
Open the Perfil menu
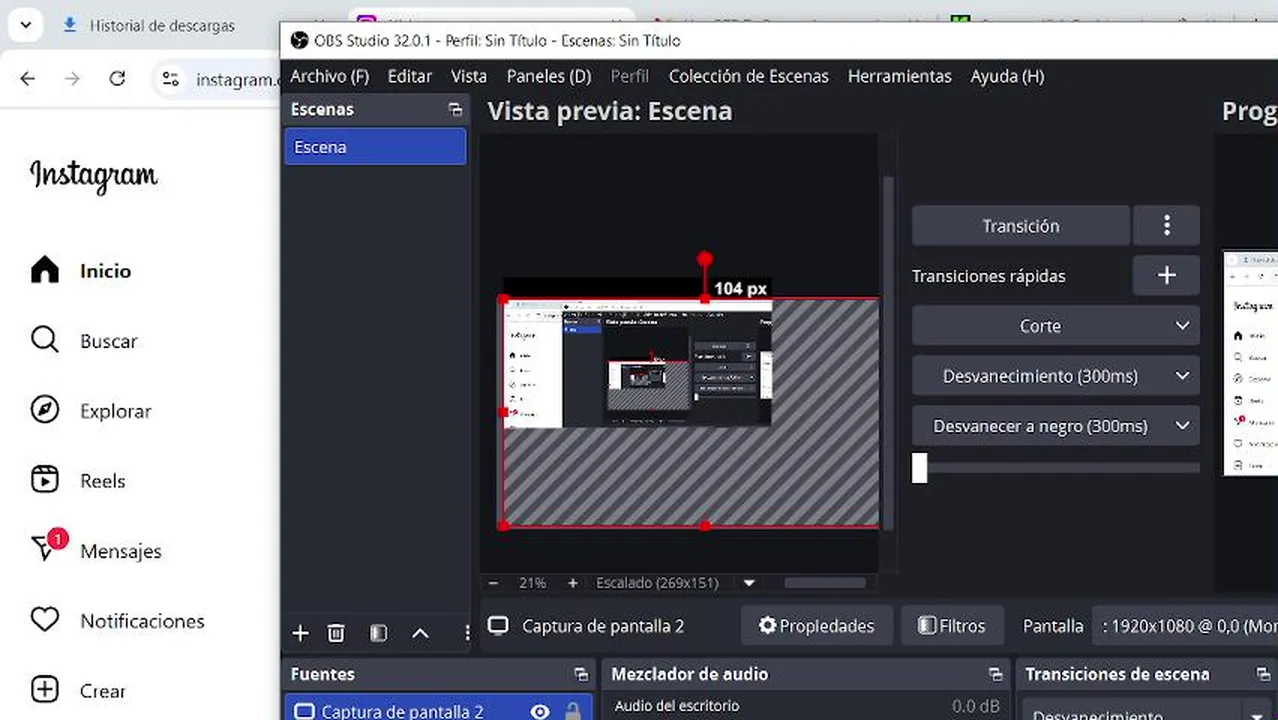(x=630, y=76)
